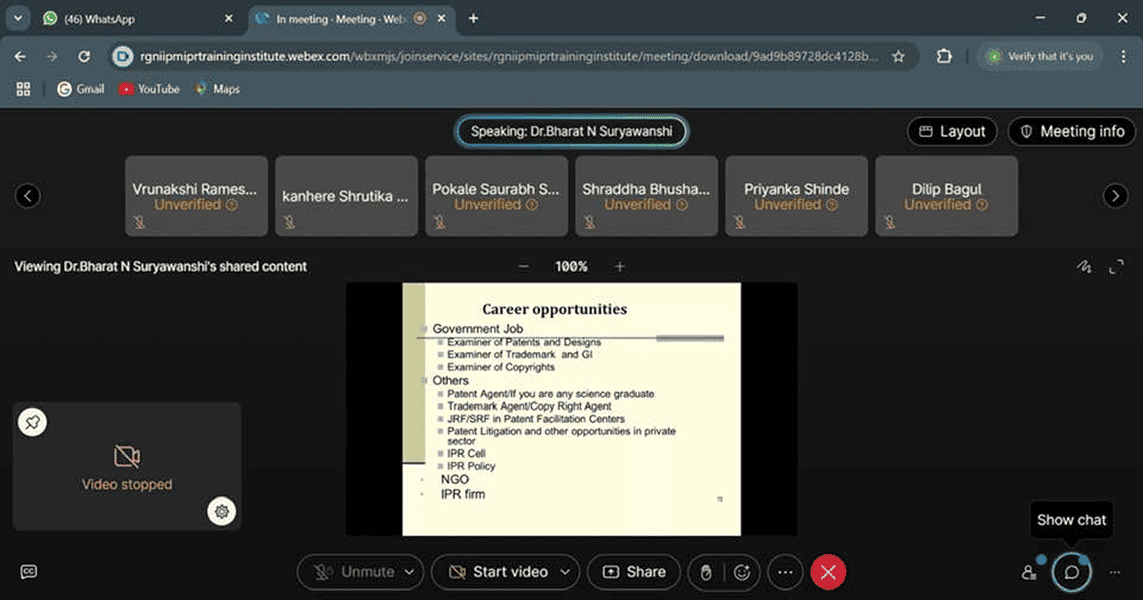Screen dimensions: 1143x600
Task: Open the participants panel
Action: [1029, 572]
